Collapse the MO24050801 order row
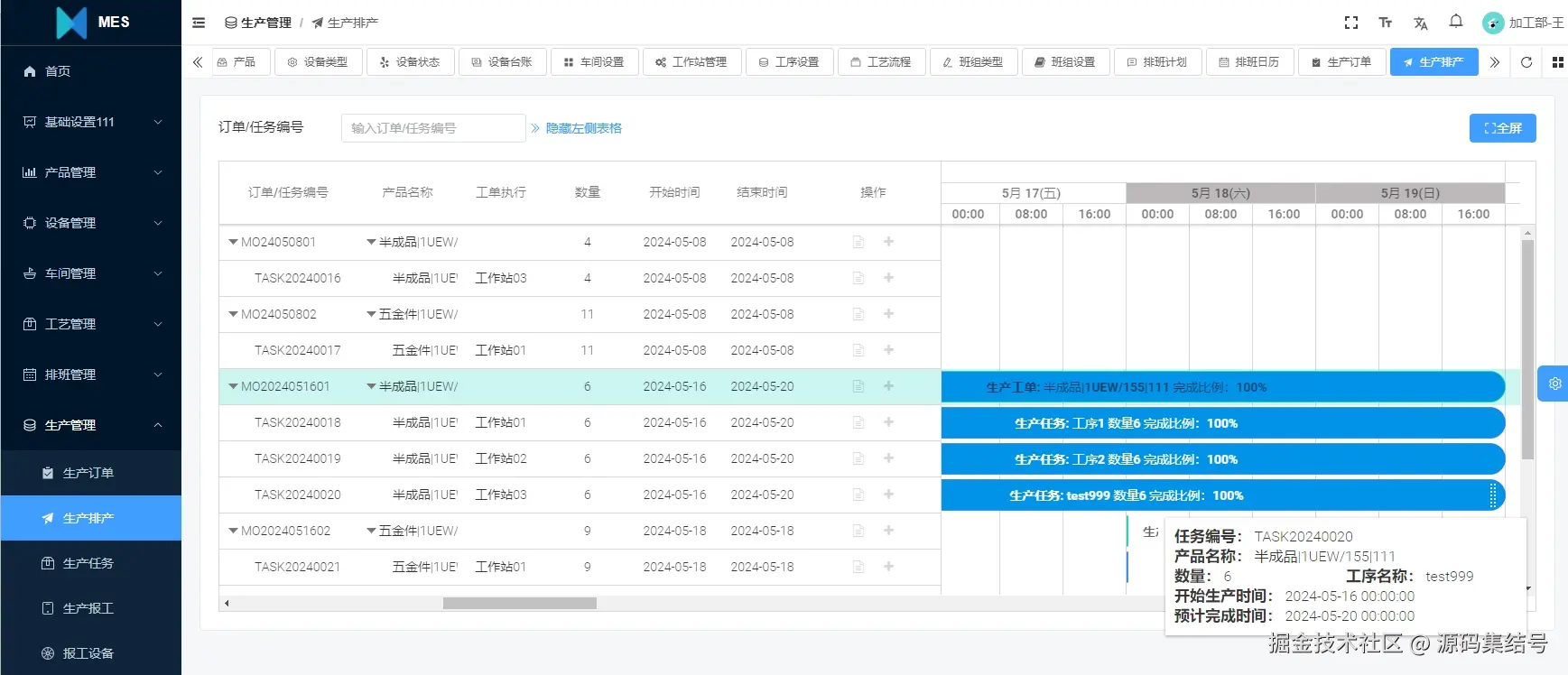 pos(233,242)
